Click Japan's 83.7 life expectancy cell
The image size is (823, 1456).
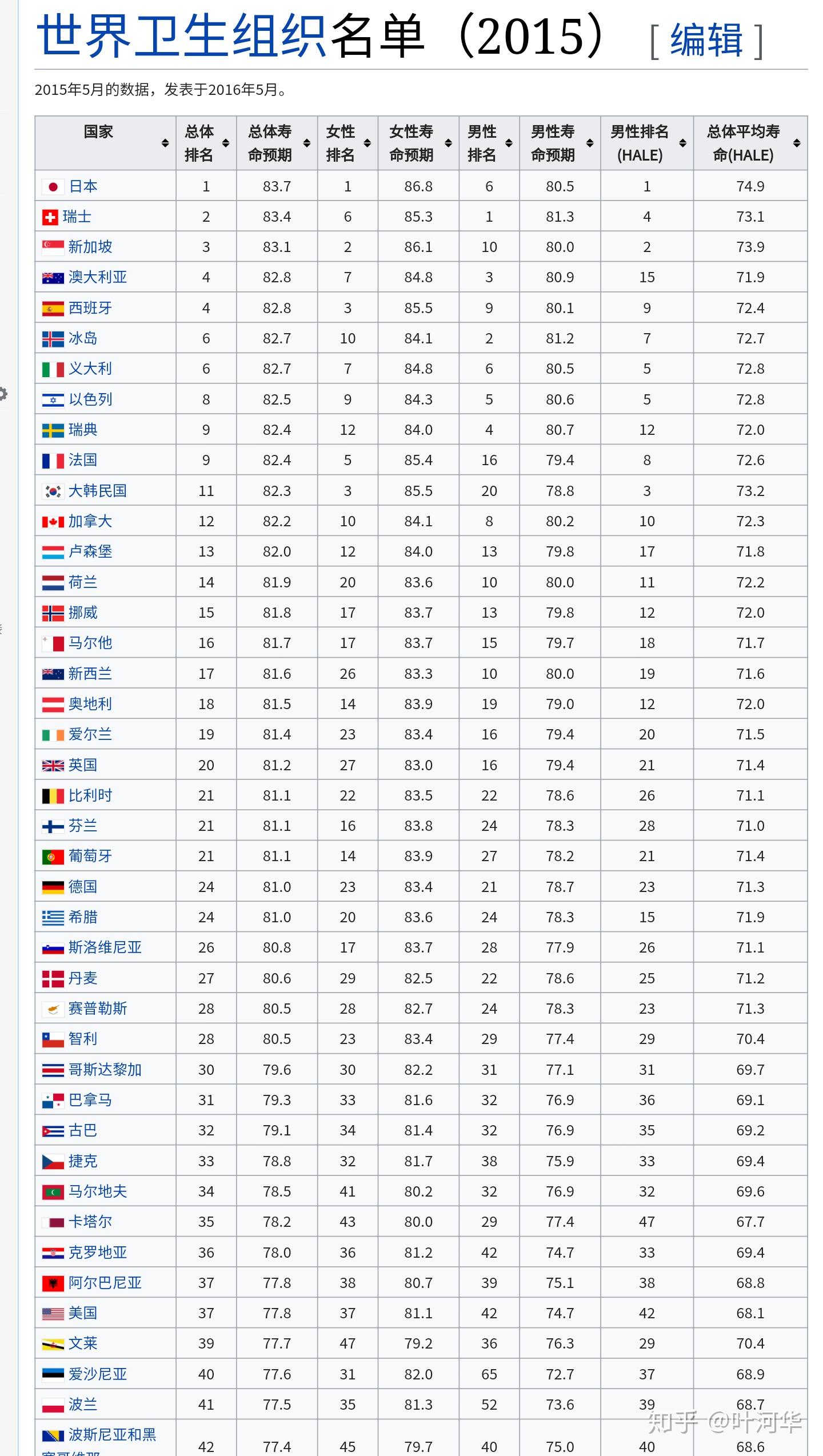click(x=277, y=187)
